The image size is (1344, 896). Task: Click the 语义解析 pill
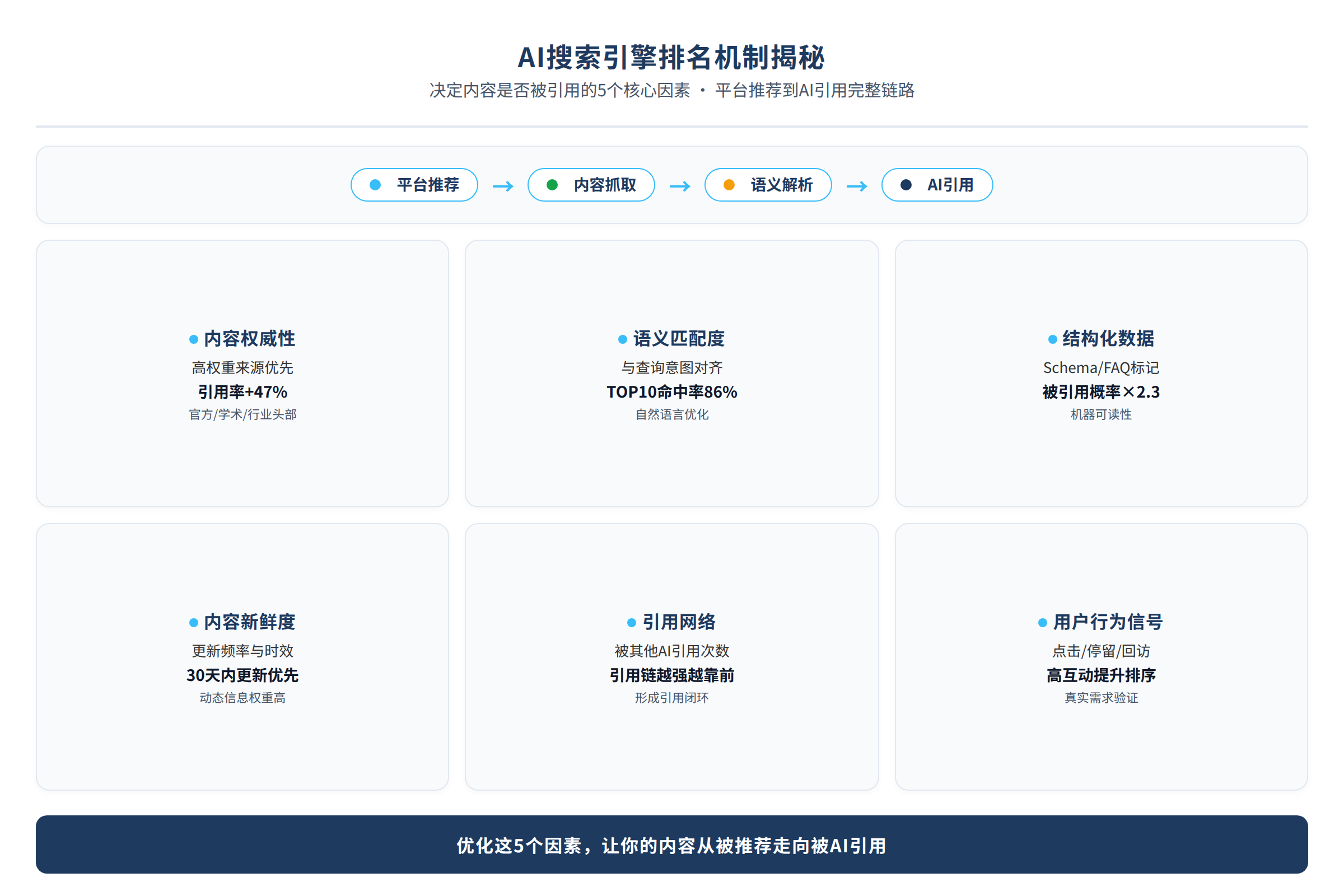[x=768, y=185]
